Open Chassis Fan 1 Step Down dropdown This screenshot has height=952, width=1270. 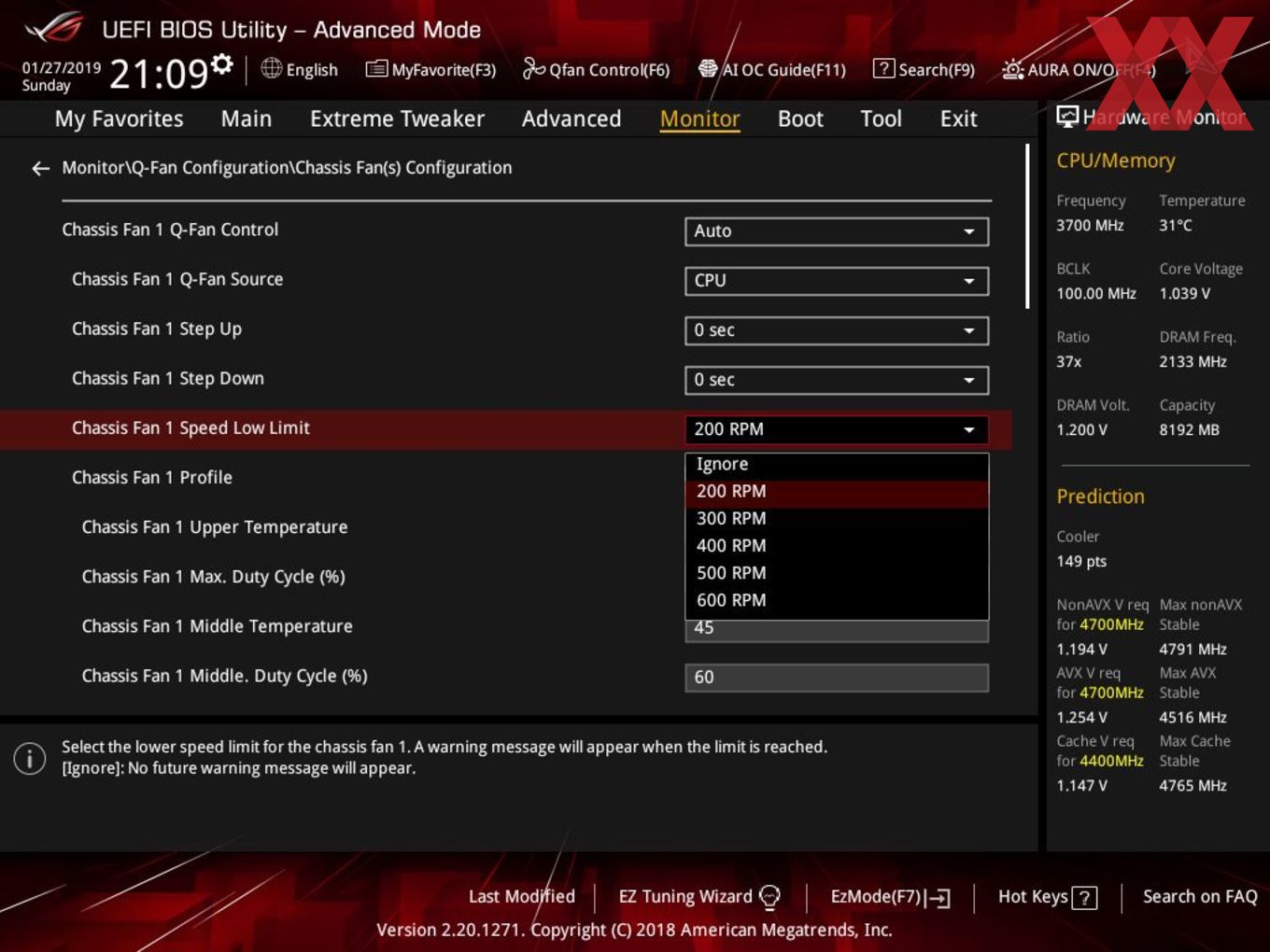[837, 380]
